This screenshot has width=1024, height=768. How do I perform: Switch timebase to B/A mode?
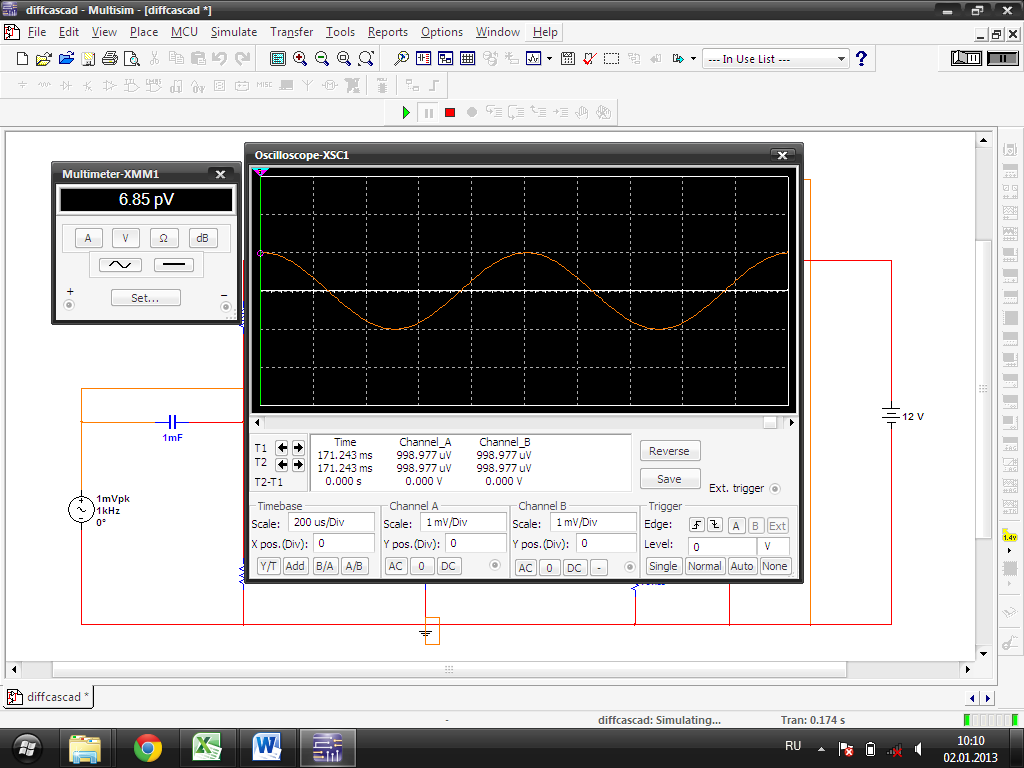[325, 566]
